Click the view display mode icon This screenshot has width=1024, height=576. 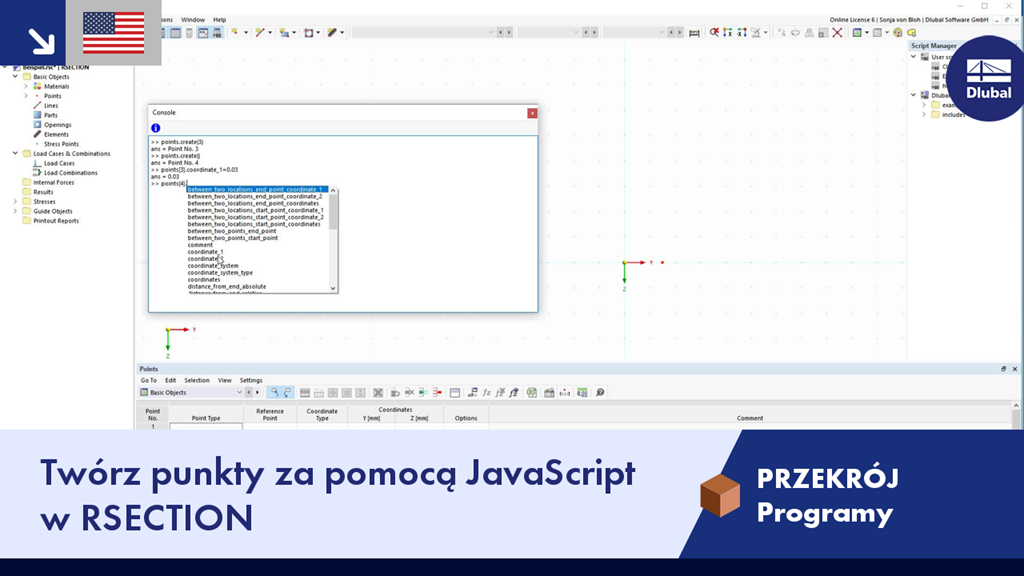857,33
